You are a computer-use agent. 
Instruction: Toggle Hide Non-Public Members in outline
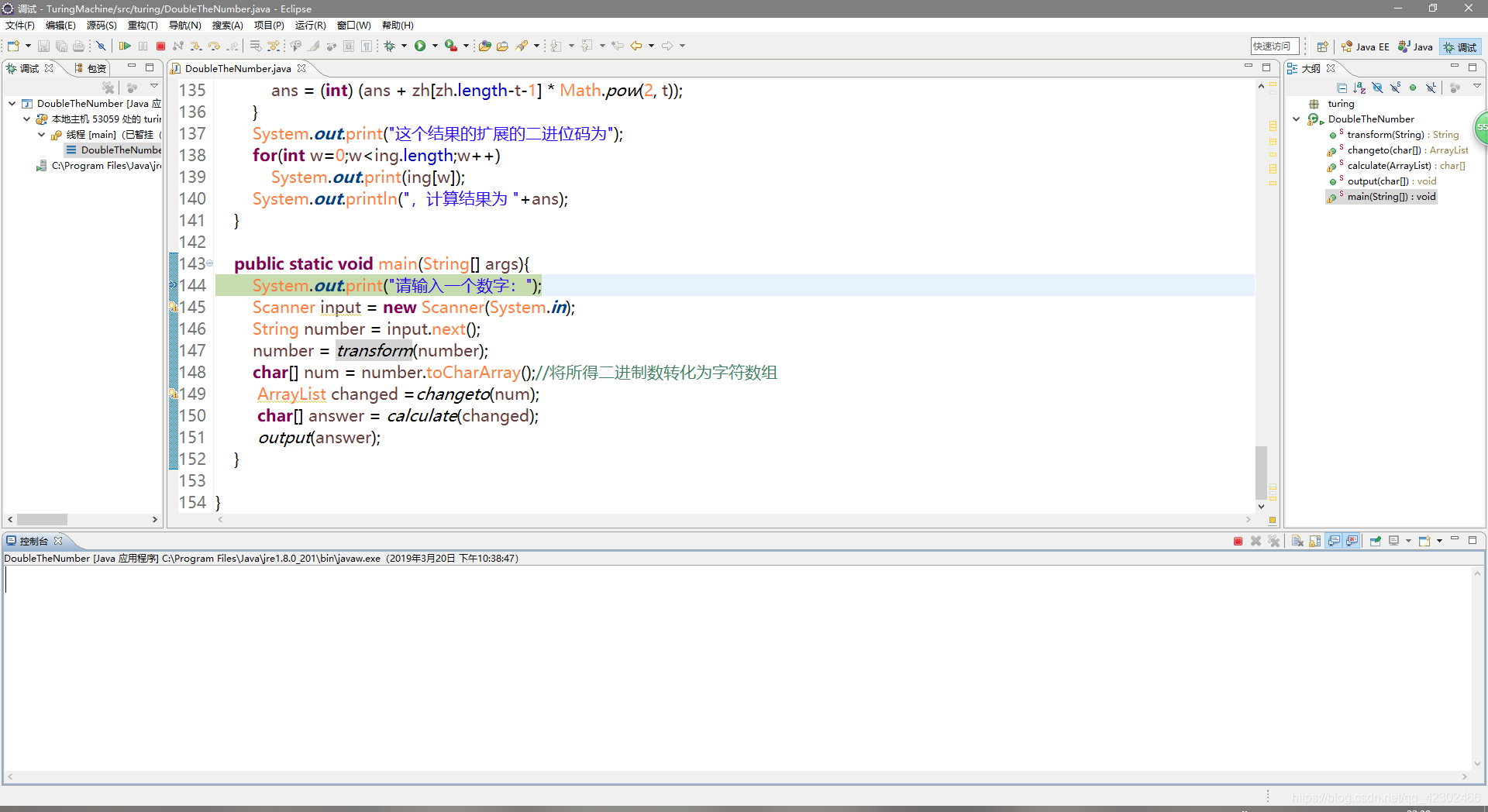point(1413,88)
